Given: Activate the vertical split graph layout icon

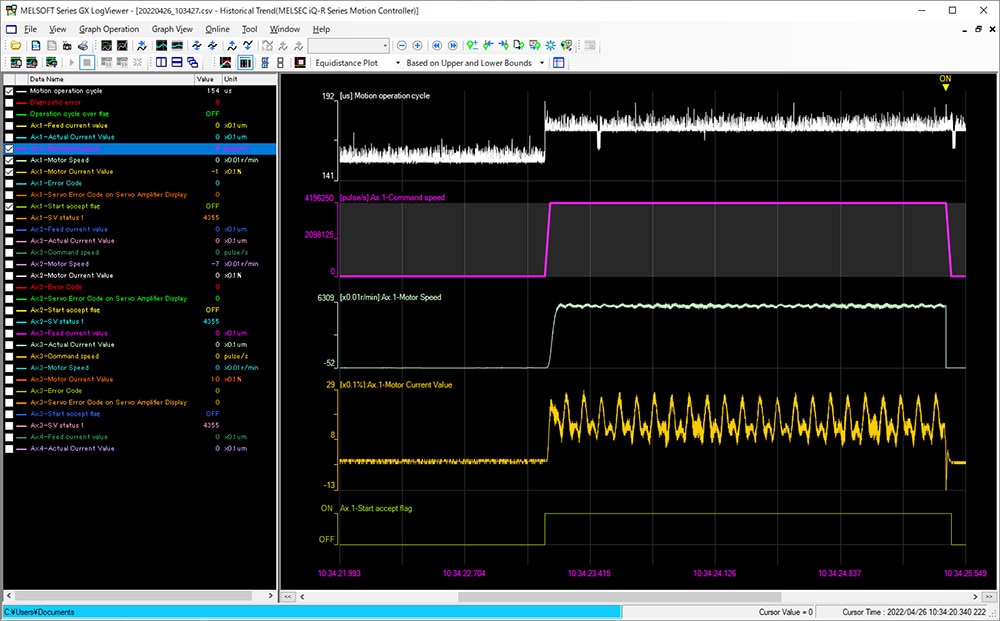Looking at the screenshot, I should point(162,63).
